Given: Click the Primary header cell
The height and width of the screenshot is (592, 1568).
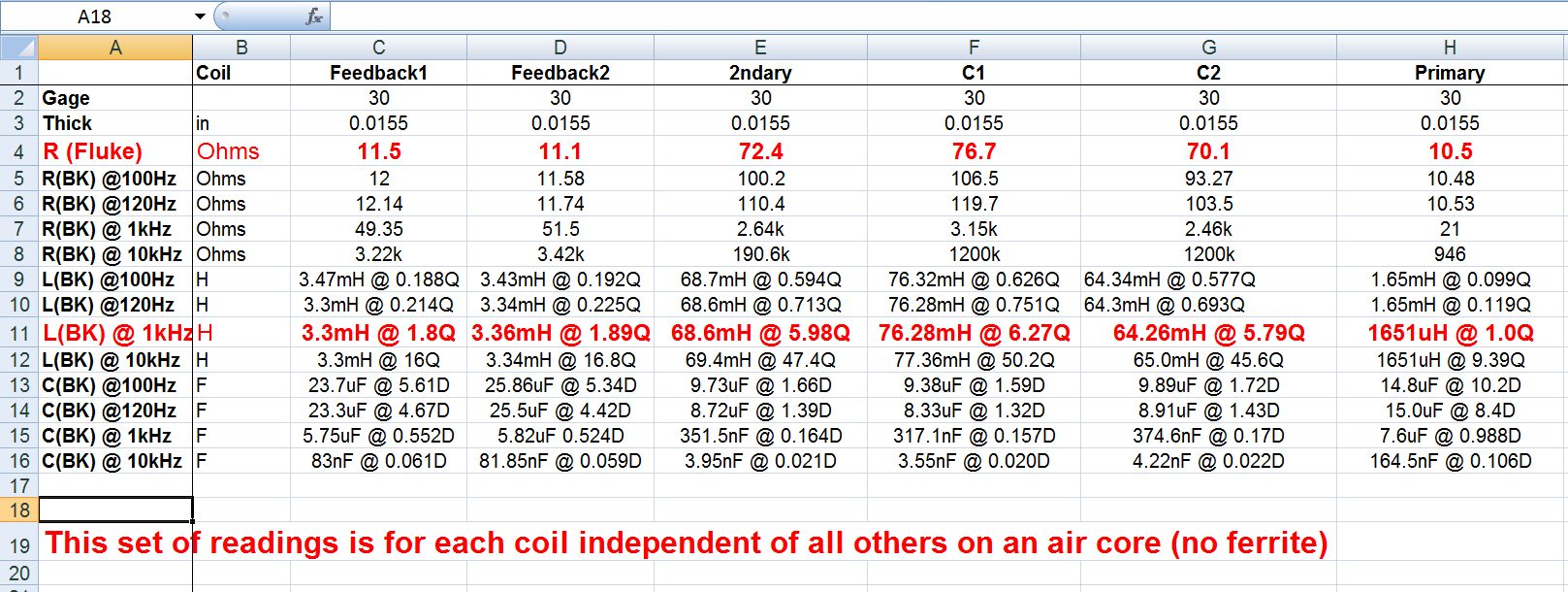Looking at the screenshot, I should [x=1450, y=73].
